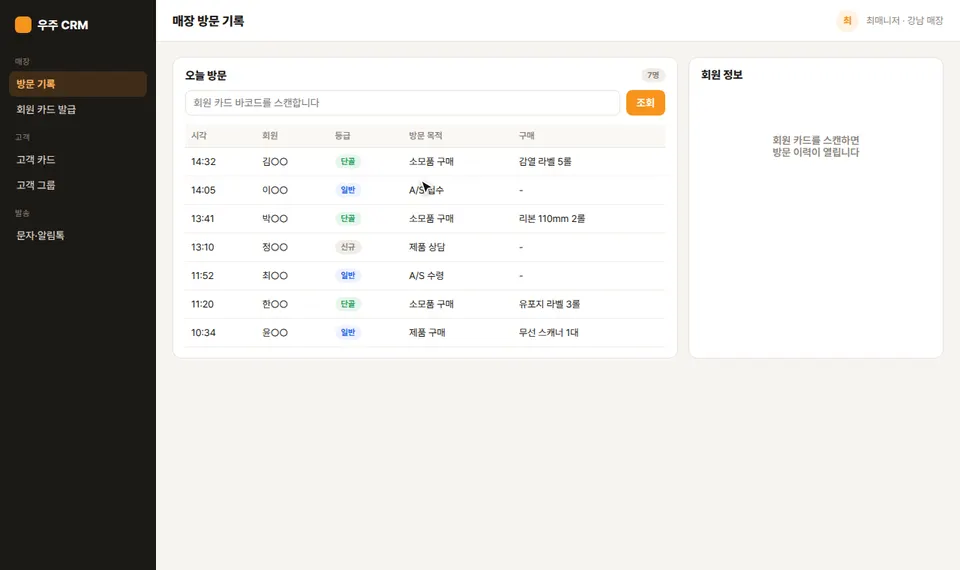This screenshot has height=570, width=960.
Task: Select the 11:20 time cell
Action: click(203, 304)
